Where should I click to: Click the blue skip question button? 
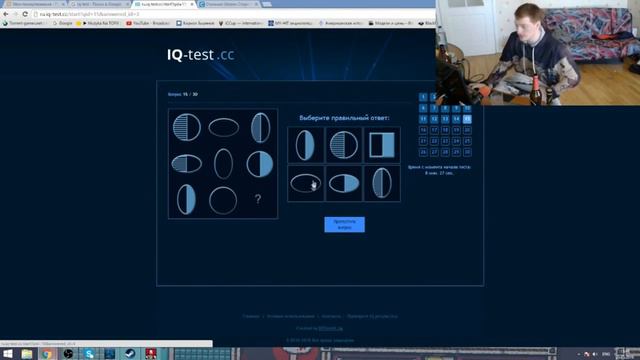344,224
